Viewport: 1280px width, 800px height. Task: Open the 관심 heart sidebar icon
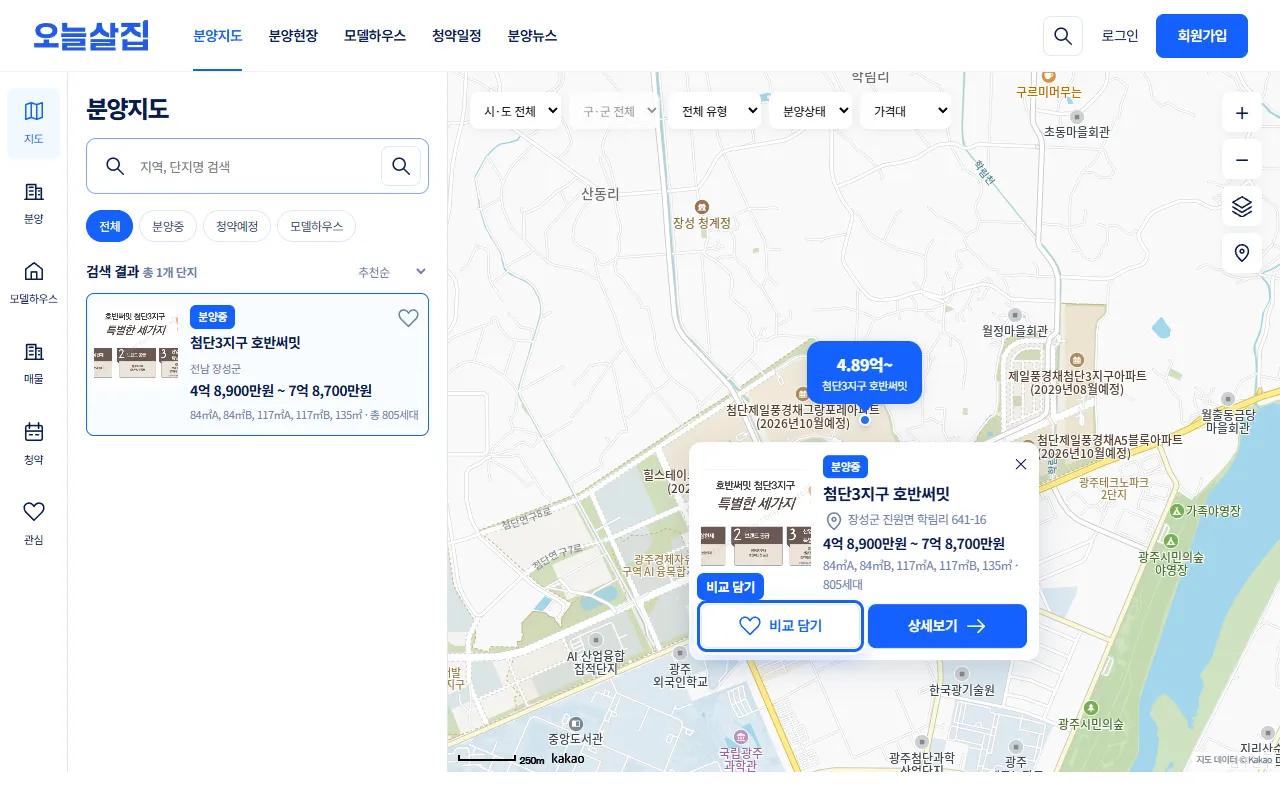(34, 523)
